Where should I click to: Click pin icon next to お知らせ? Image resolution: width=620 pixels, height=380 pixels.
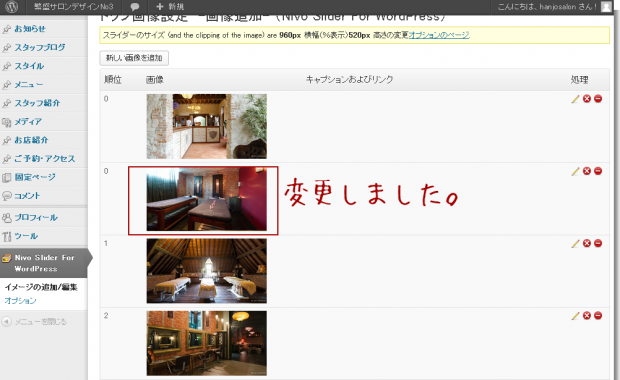tap(7, 29)
